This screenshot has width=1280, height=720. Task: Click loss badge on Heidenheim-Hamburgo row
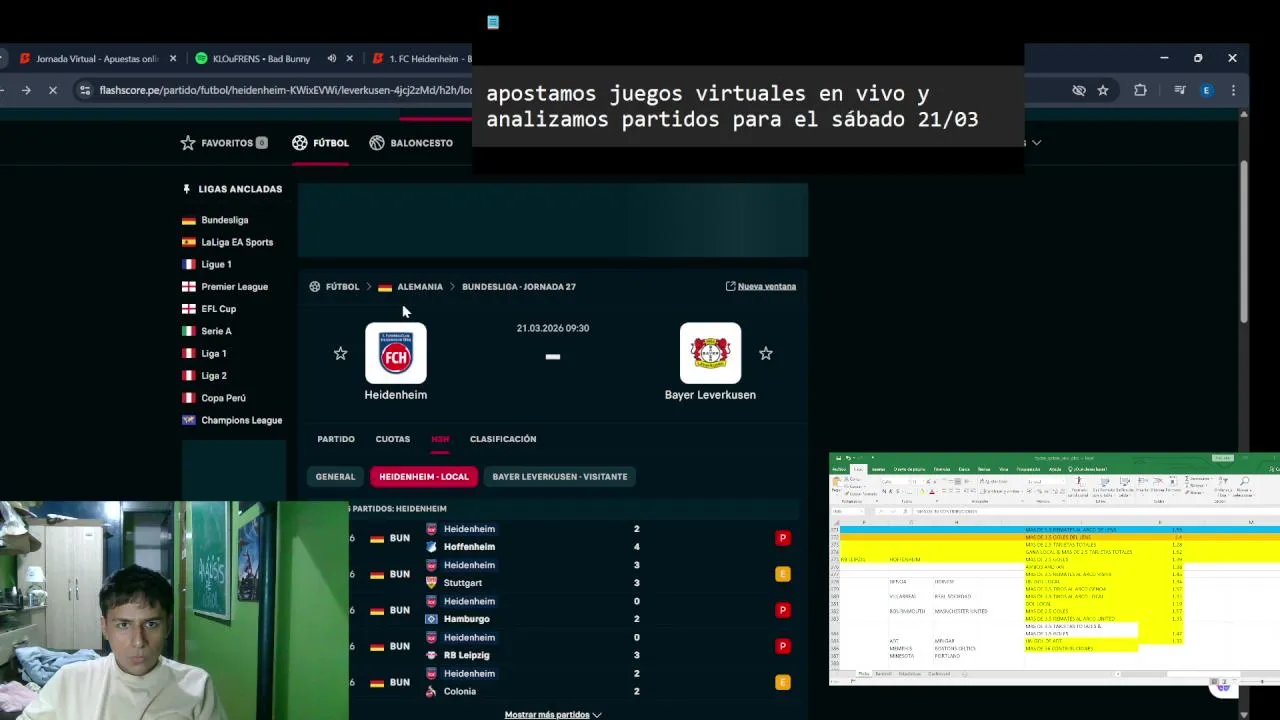point(783,610)
